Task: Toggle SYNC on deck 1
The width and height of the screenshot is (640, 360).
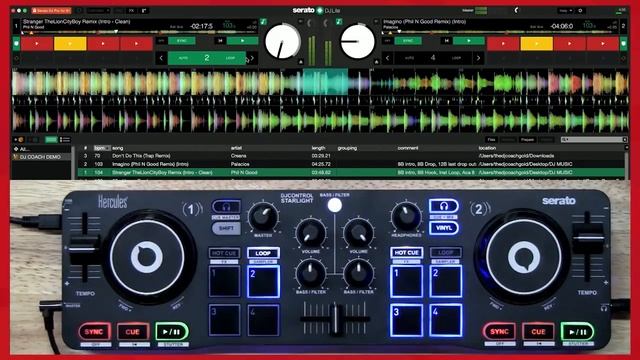Action: tap(182, 41)
